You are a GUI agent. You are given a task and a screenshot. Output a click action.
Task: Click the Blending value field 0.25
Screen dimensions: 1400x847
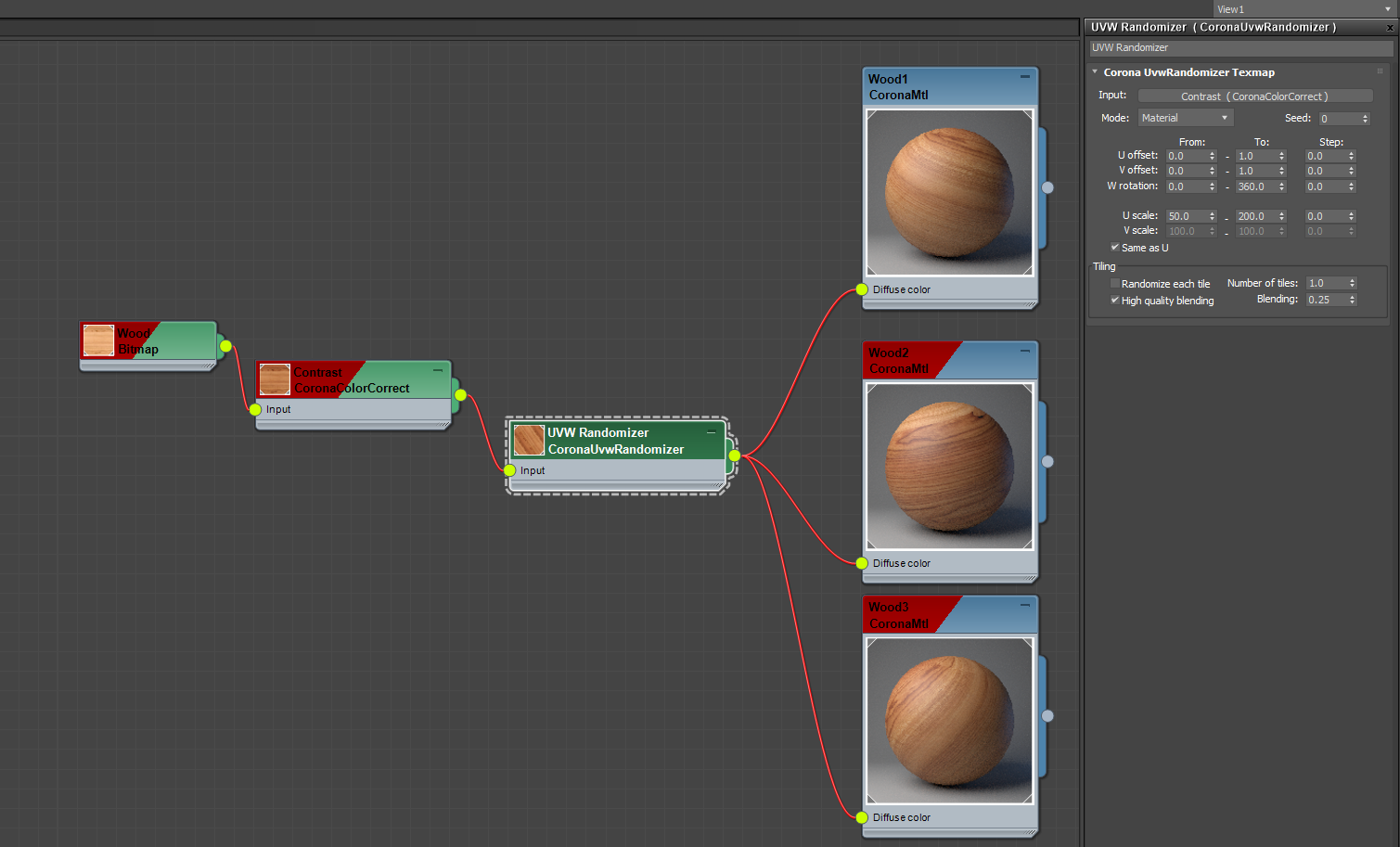[x=1327, y=300]
